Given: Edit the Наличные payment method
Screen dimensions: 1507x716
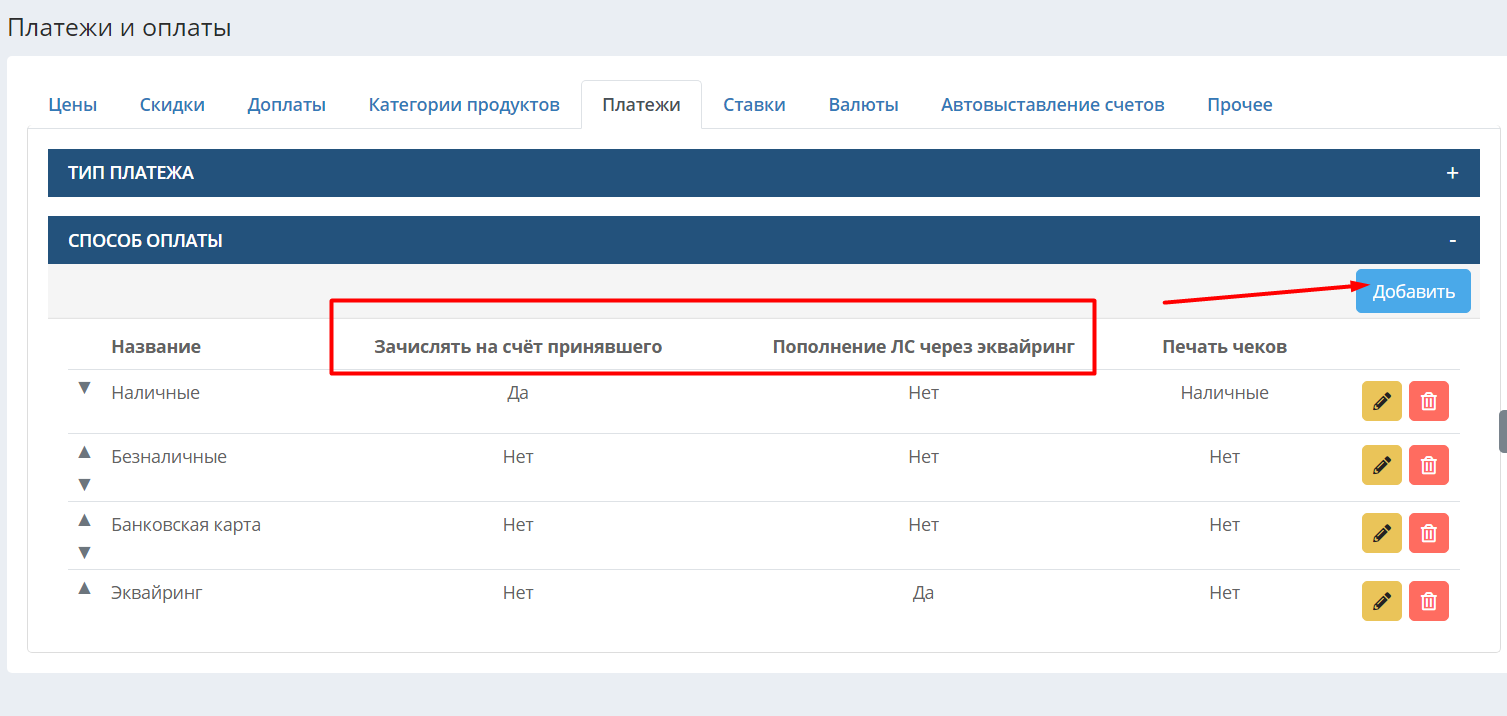Looking at the screenshot, I should tap(1382, 401).
